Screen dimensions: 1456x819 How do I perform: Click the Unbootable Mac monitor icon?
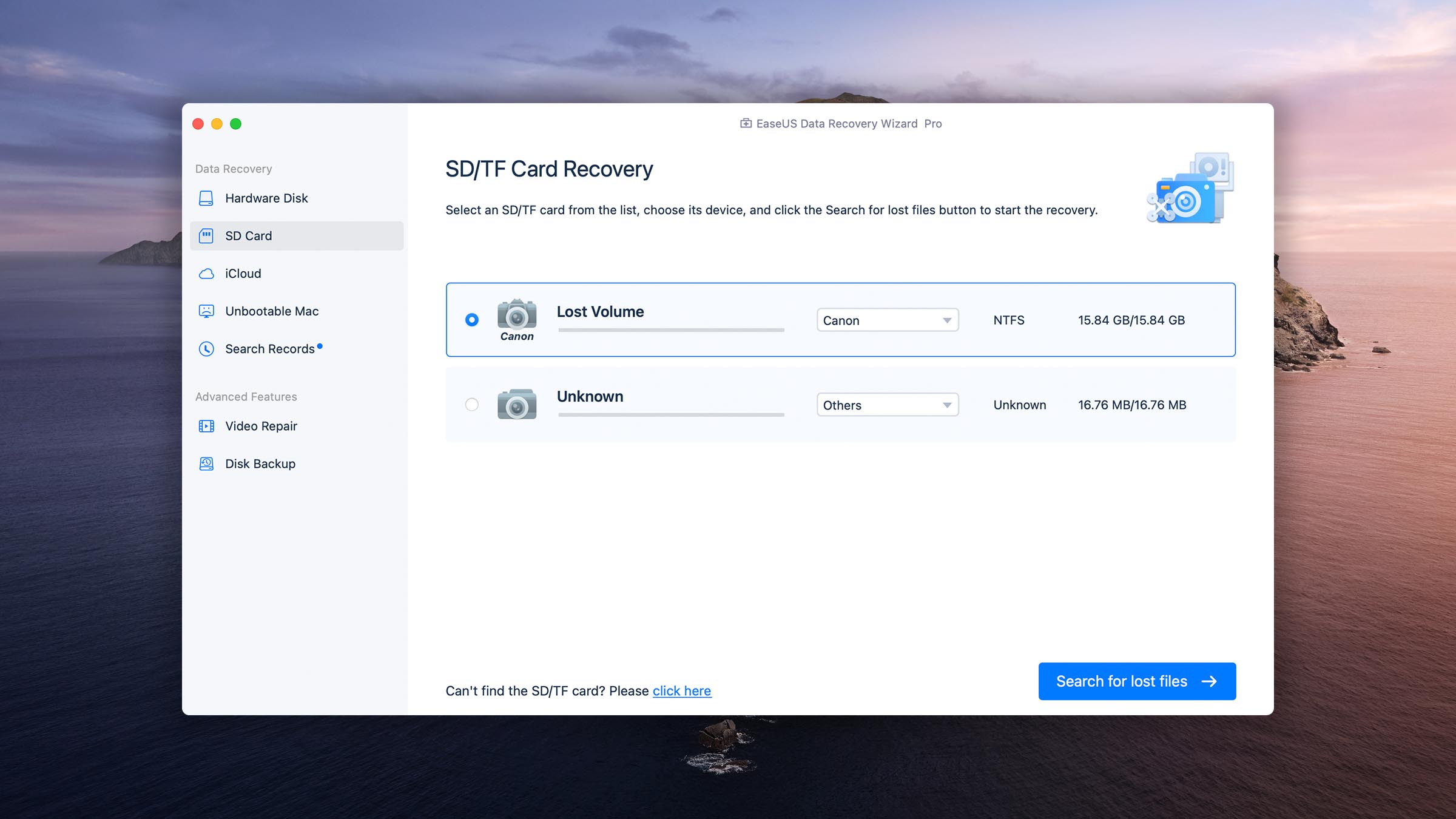[206, 311]
